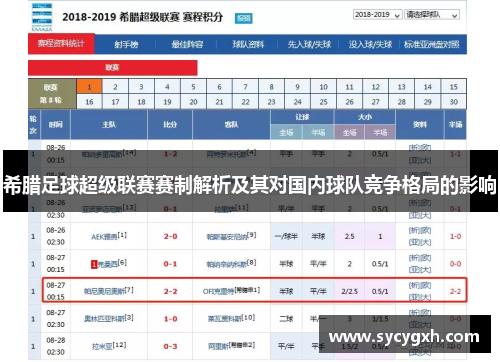Click the 比分 column header
Viewport: 500px width, 362px height.
[170, 125]
